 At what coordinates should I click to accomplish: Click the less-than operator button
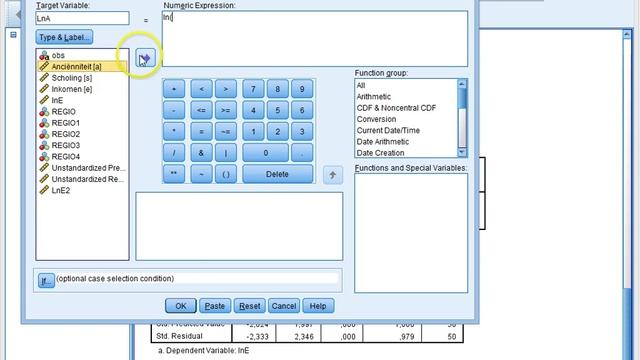coord(201,89)
